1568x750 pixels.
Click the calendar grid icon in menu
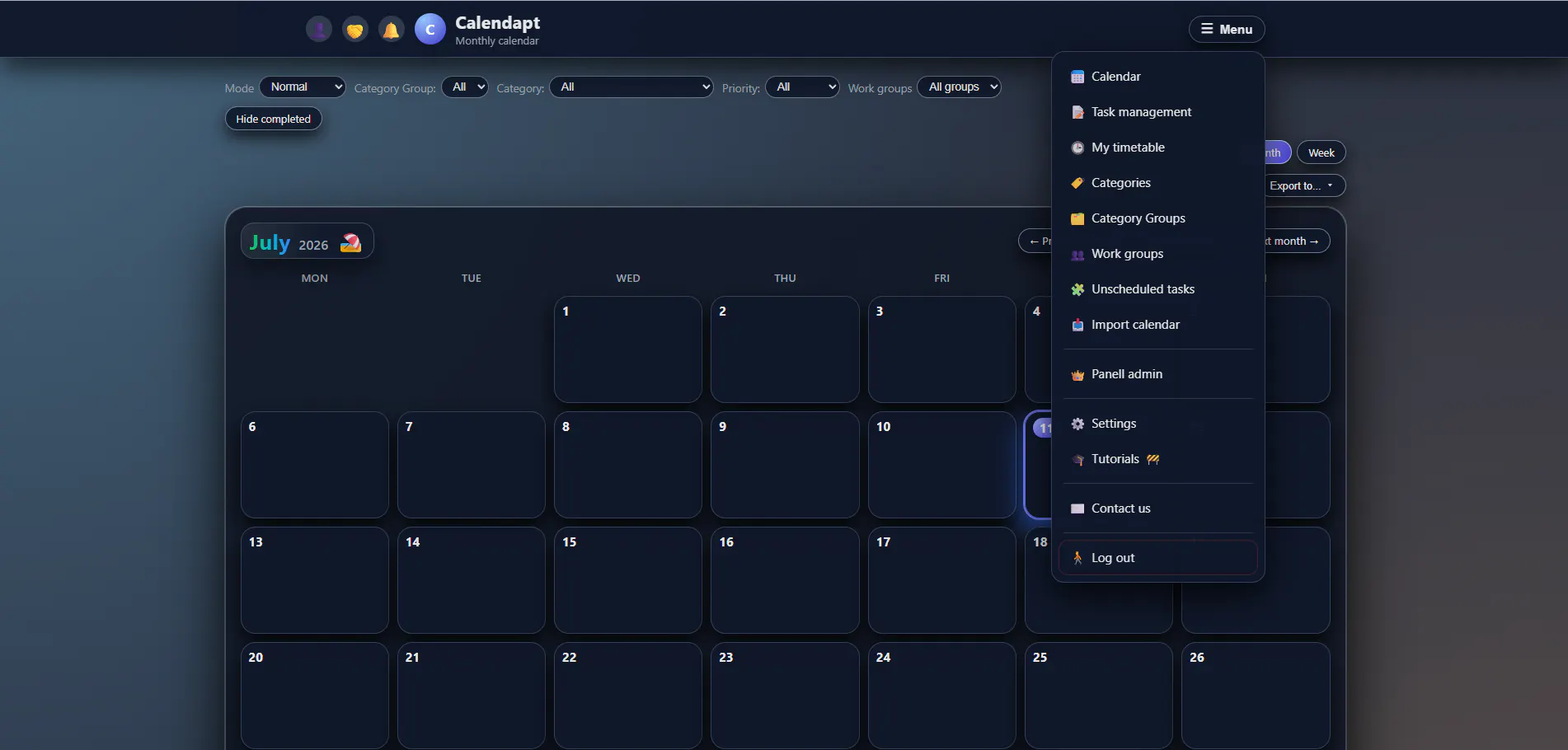tap(1077, 77)
